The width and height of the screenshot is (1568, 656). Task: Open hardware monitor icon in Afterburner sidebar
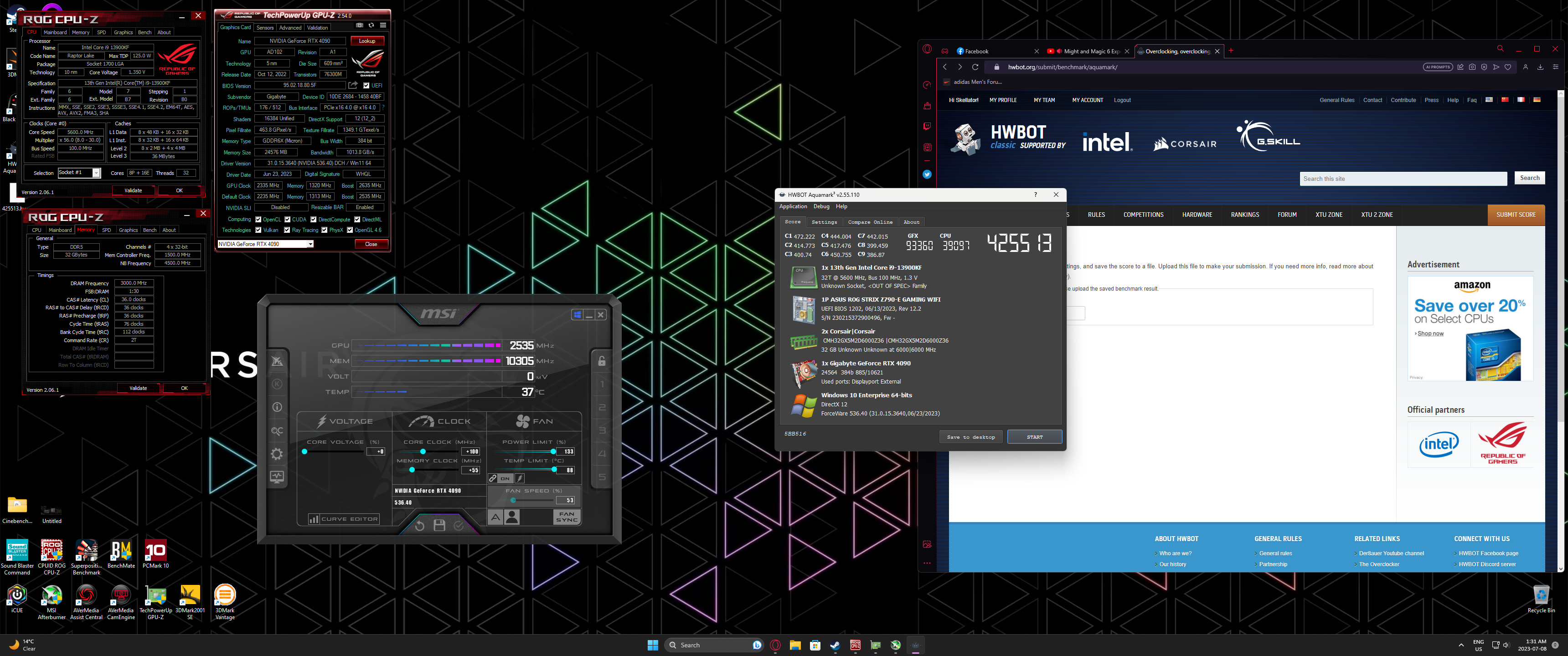pyautogui.click(x=277, y=477)
